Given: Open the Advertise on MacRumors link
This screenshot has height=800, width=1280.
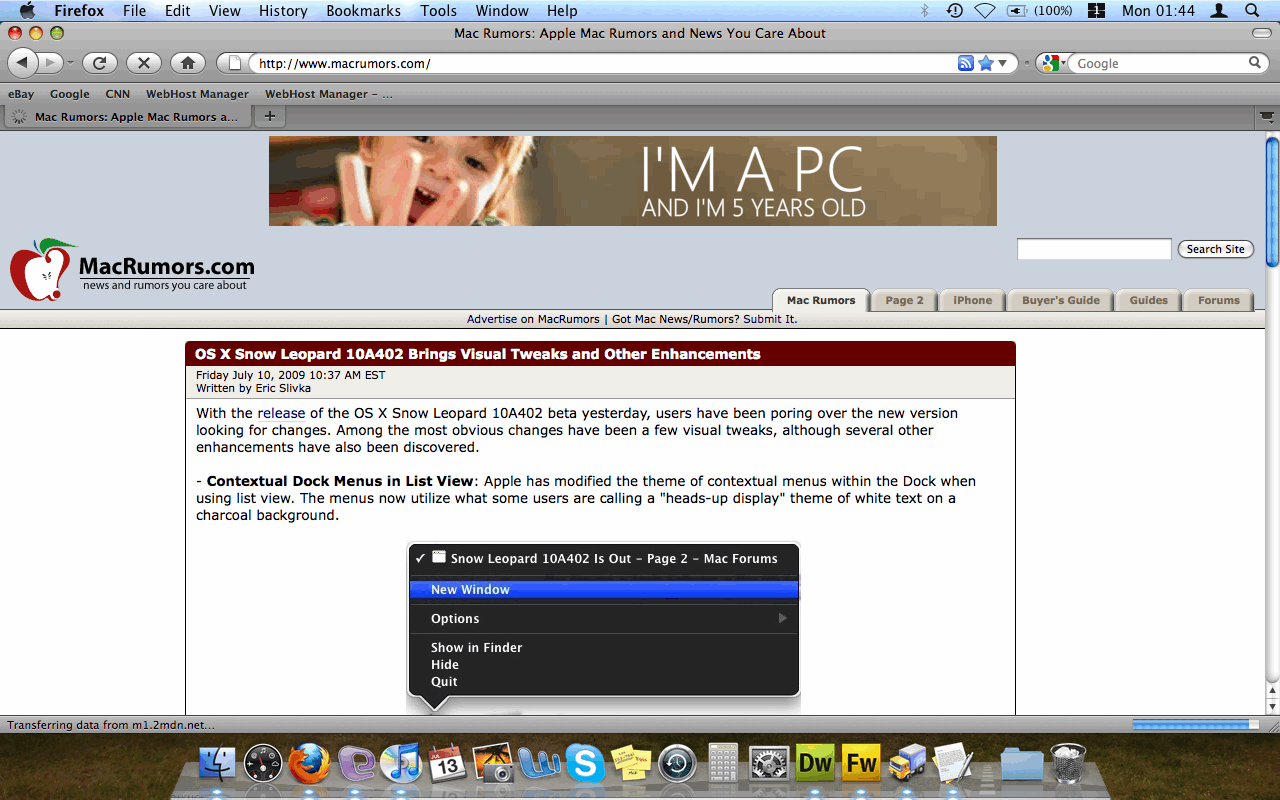Looking at the screenshot, I should click(535, 319).
